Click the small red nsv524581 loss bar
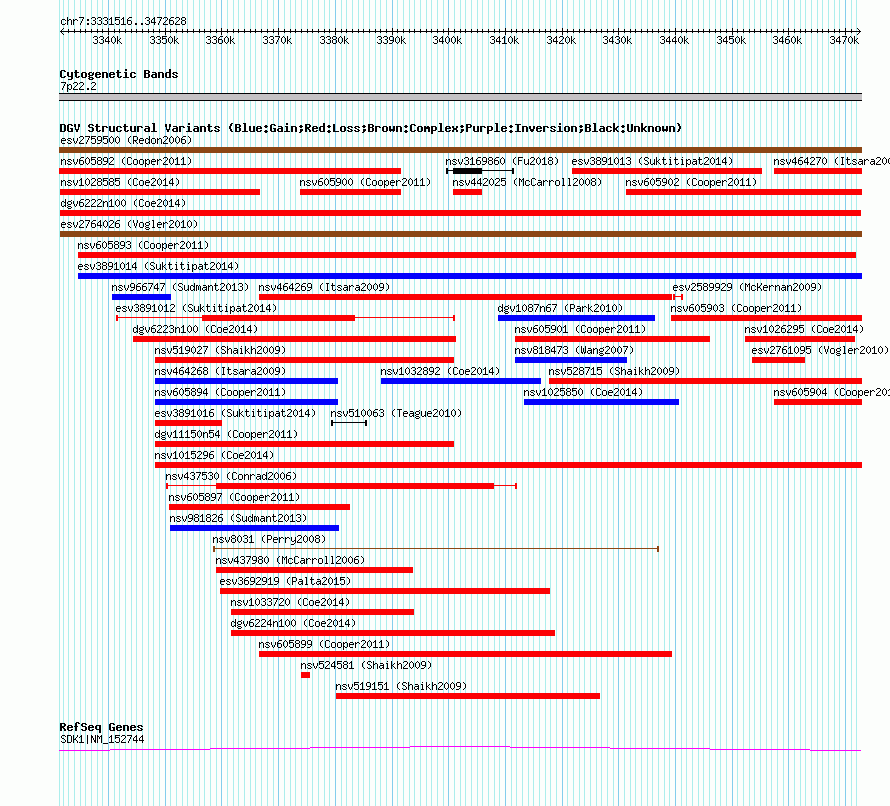The image size is (890, 806). click(305, 675)
